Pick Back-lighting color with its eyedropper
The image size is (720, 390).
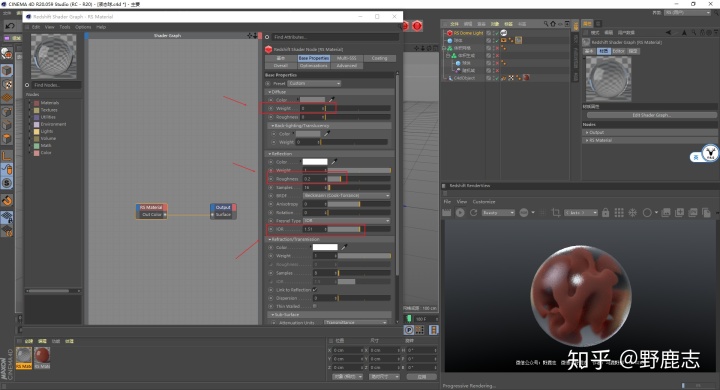pyautogui.click(x=327, y=134)
